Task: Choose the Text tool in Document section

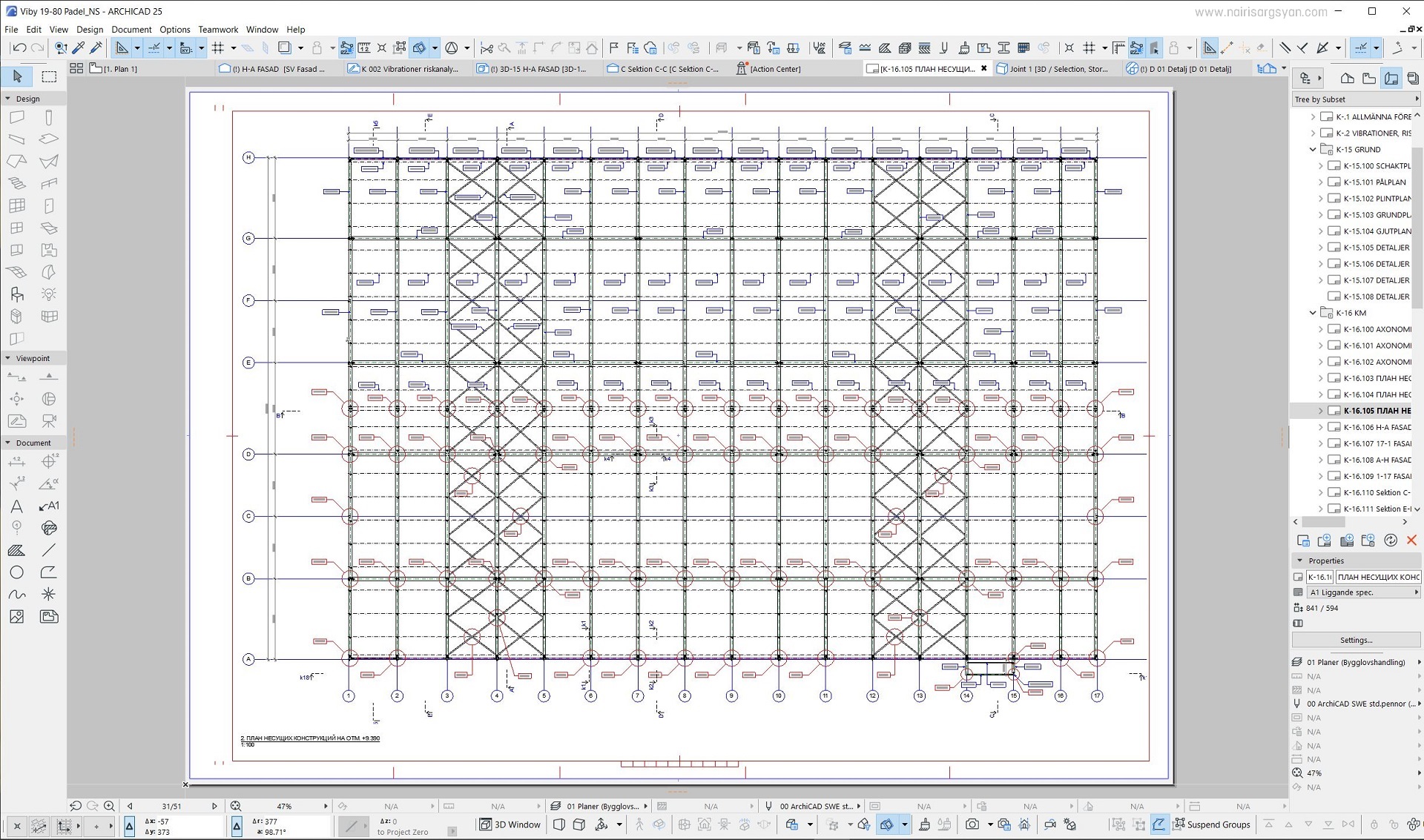Action: [x=16, y=506]
